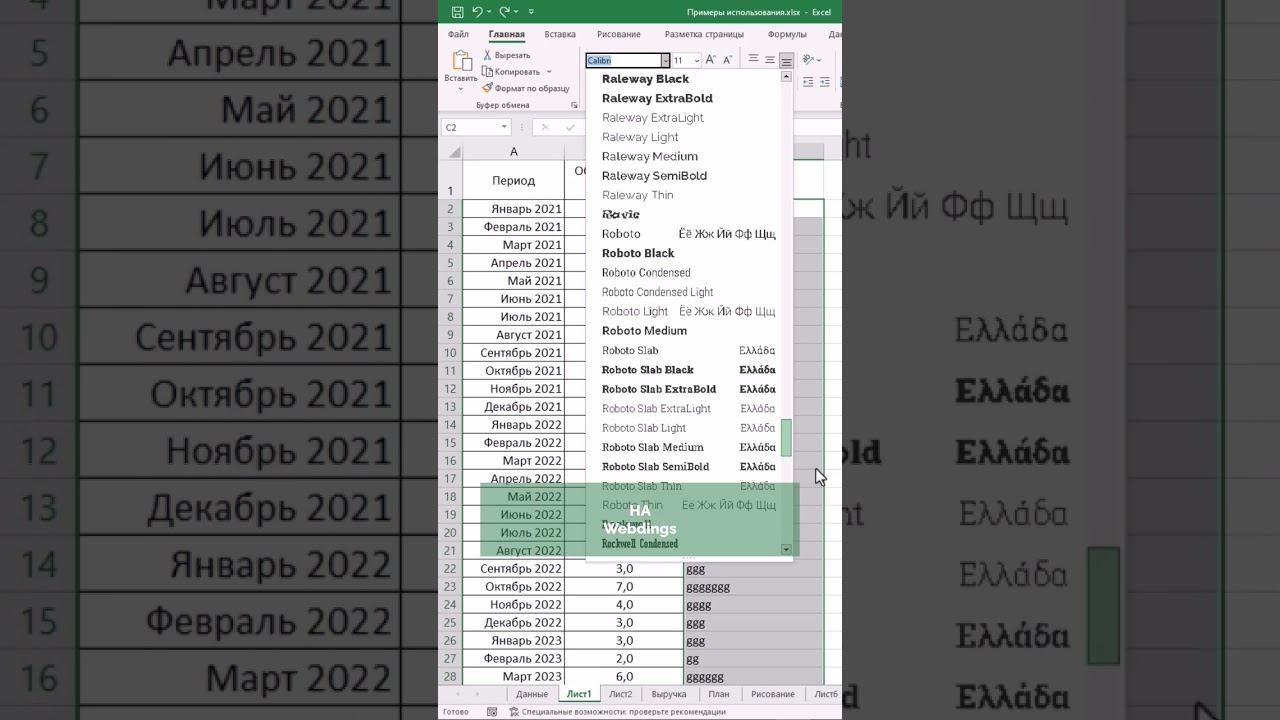Click the Redo arrow icon
The width and height of the screenshot is (1280, 720).
coord(504,12)
